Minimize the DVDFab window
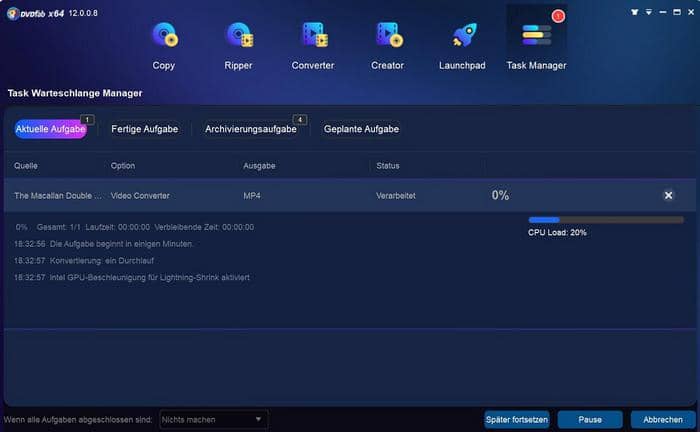Image resolution: width=700 pixels, height=432 pixels. [x=663, y=12]
